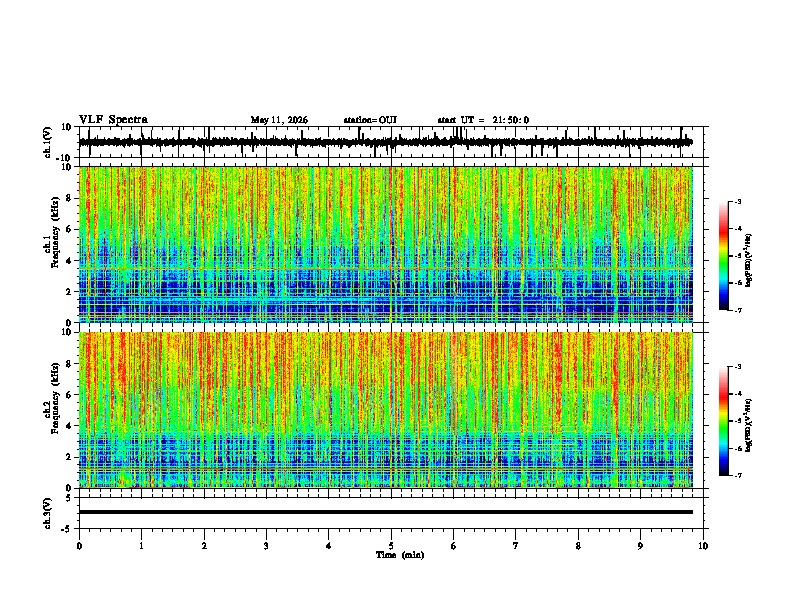Click the VLF Spectra title text

point(113,120)
